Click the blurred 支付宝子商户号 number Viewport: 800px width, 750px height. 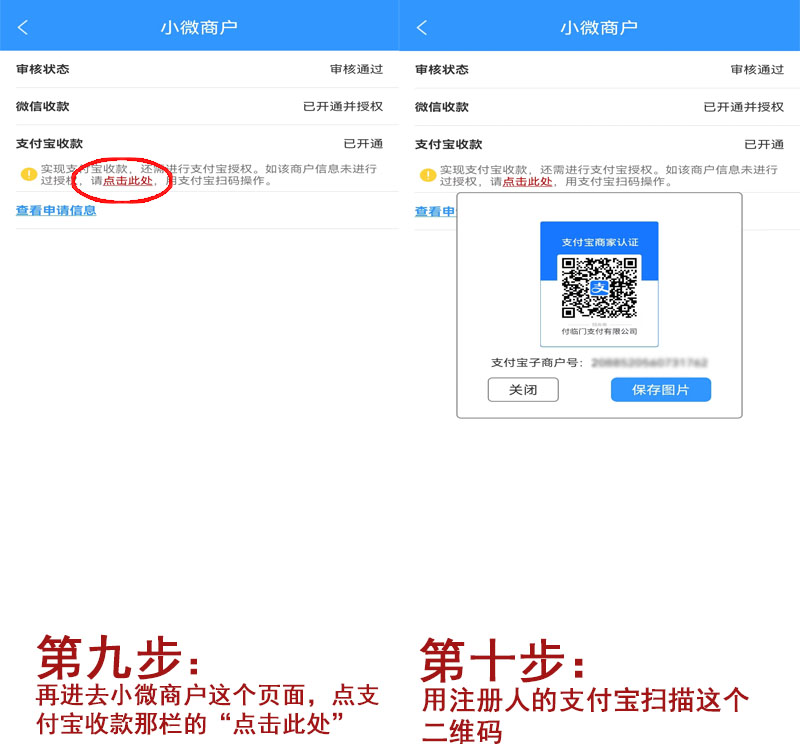[649, 363]
